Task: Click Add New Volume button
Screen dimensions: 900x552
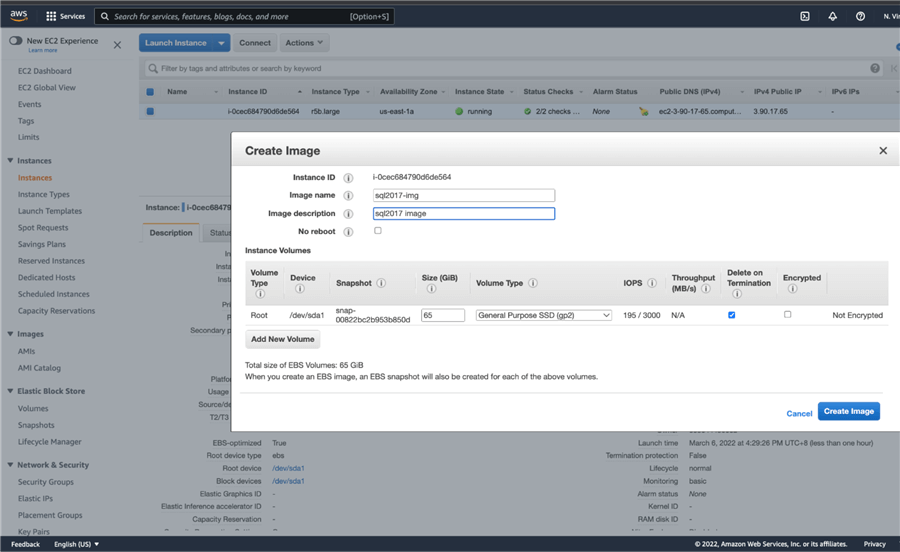Action: point(282,339)
